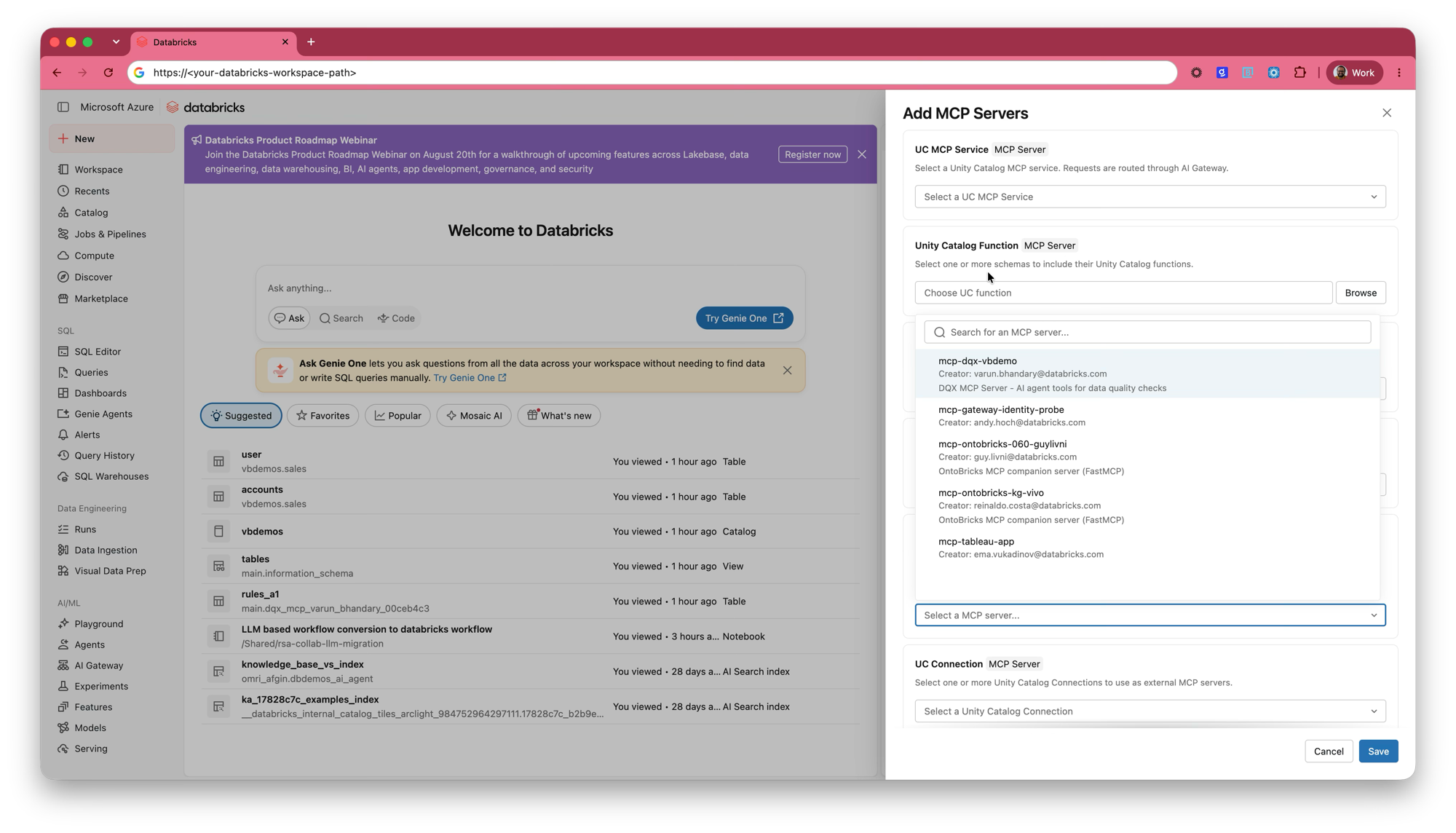Focus the Search for an MCP server field

[x=1147, y=332]
